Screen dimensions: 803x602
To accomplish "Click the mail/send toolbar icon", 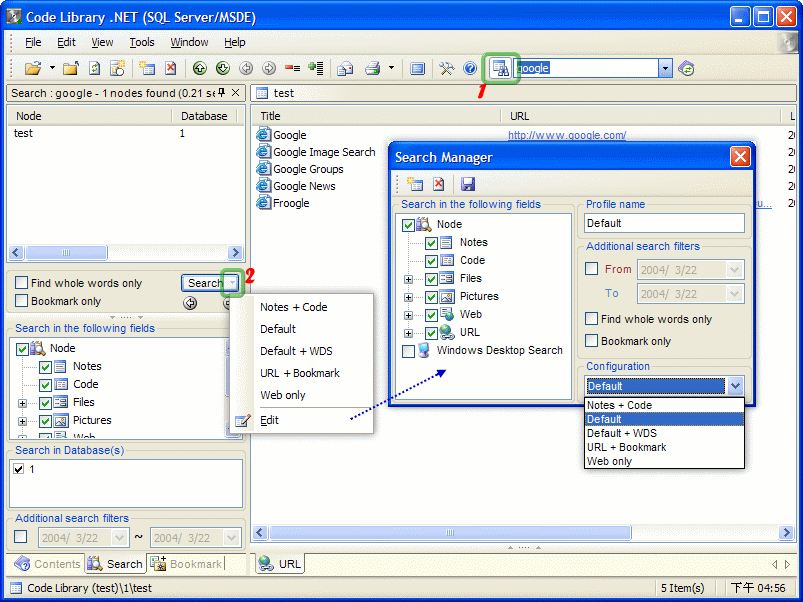I will [x=345, y=68].
